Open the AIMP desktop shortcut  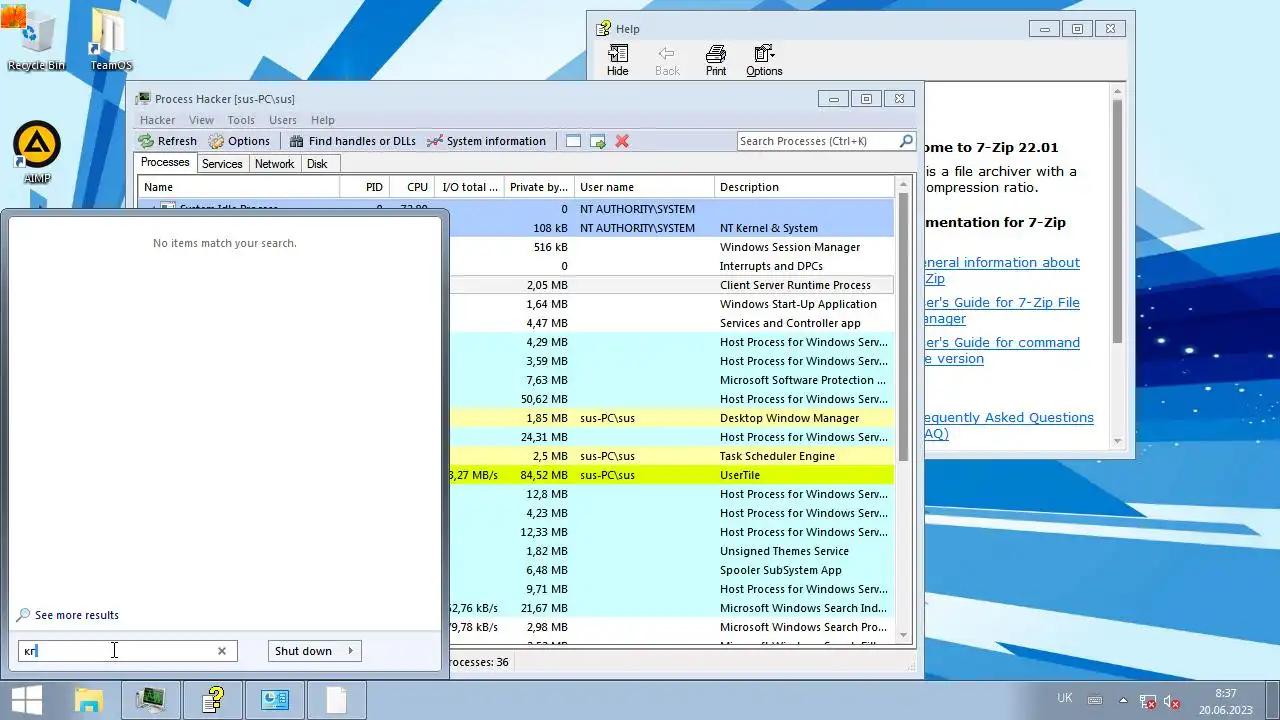click(x=37, y=153)
